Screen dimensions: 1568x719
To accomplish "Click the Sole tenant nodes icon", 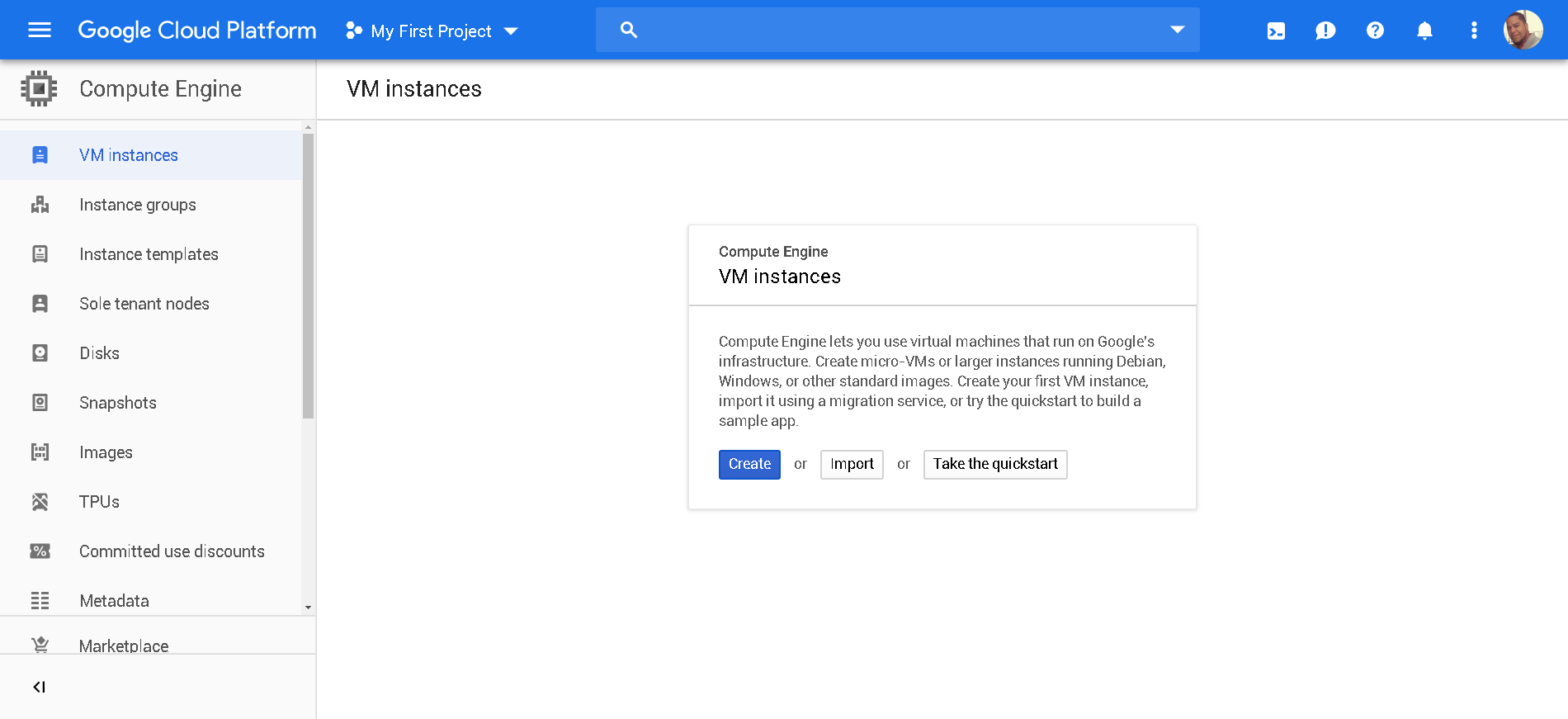I will 40,304.
